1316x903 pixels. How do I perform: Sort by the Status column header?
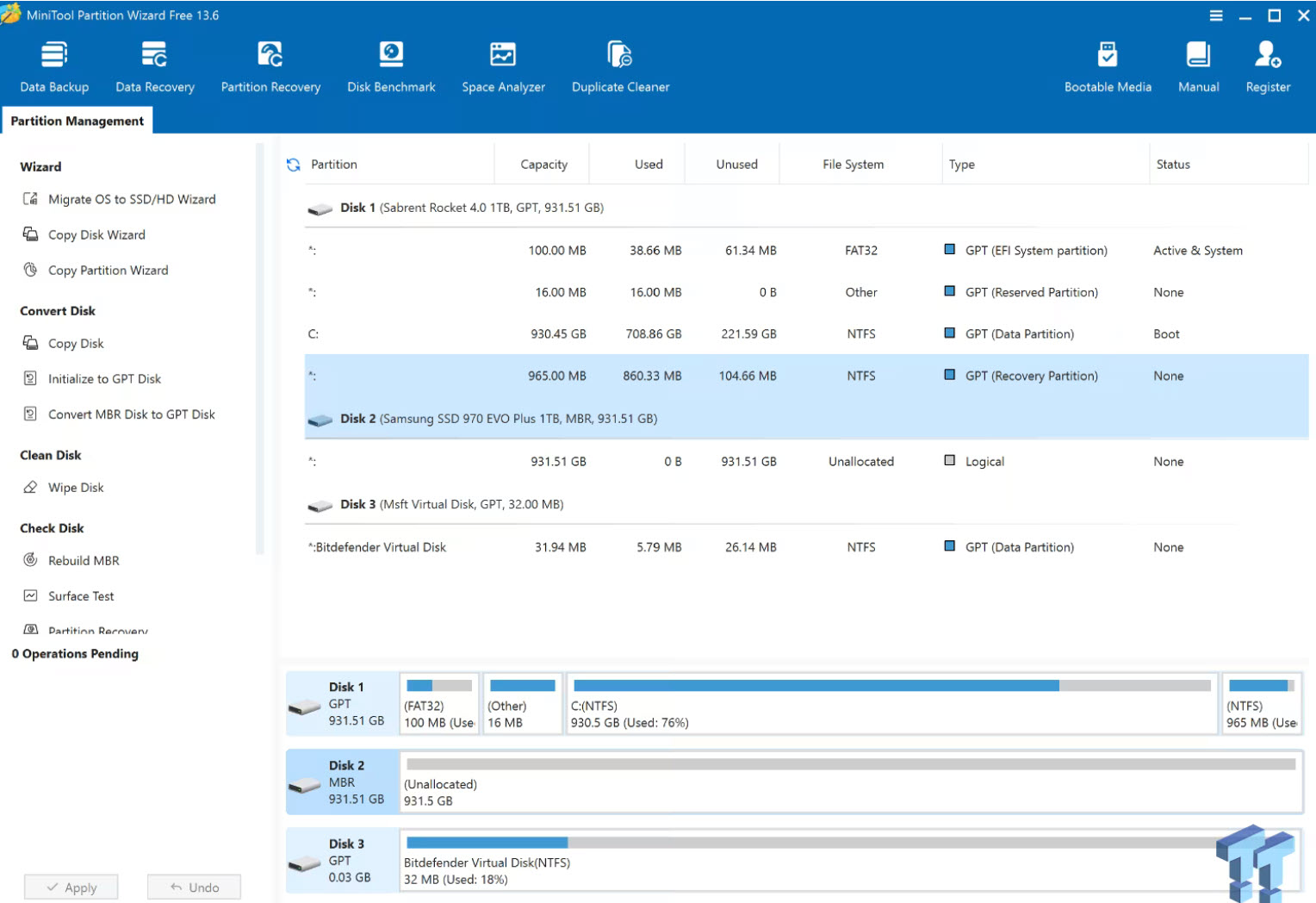[x=1173, y=165]
